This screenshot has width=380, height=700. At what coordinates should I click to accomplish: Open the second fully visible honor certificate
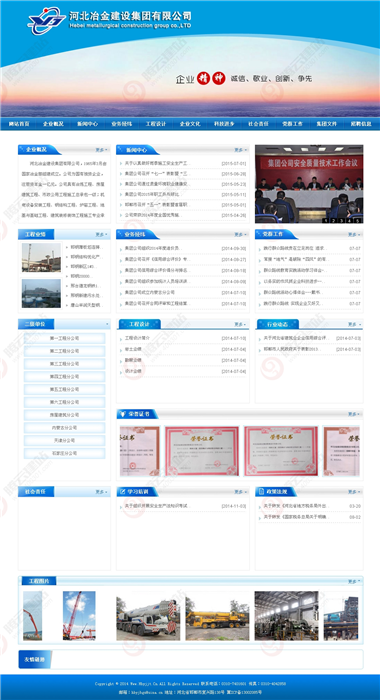click(x=281, y=451)
